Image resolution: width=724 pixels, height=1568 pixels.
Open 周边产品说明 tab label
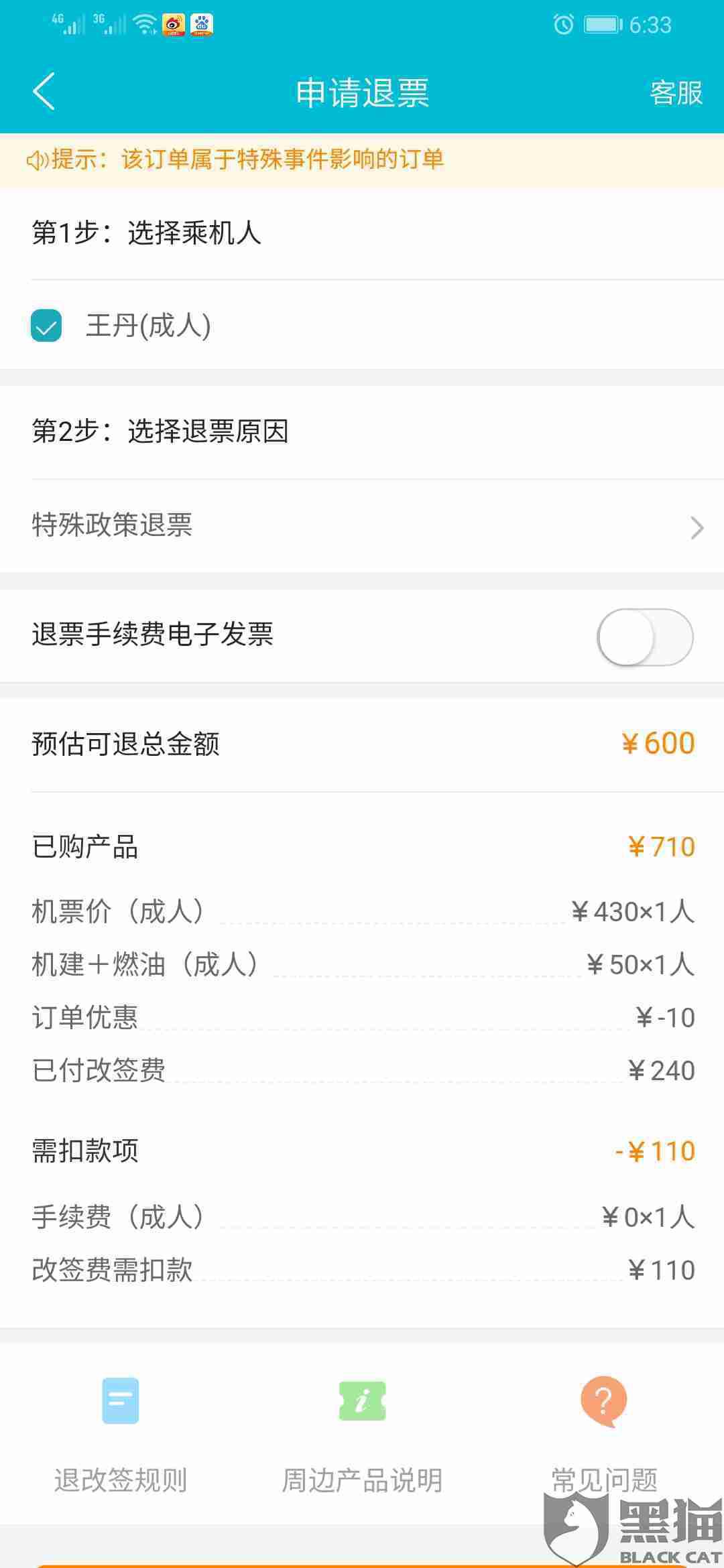coord(363,1480)
